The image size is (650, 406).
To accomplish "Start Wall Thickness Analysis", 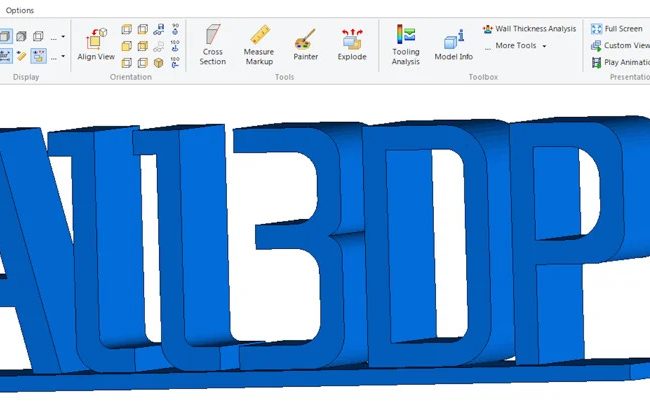I will click(x=529, y=29).
